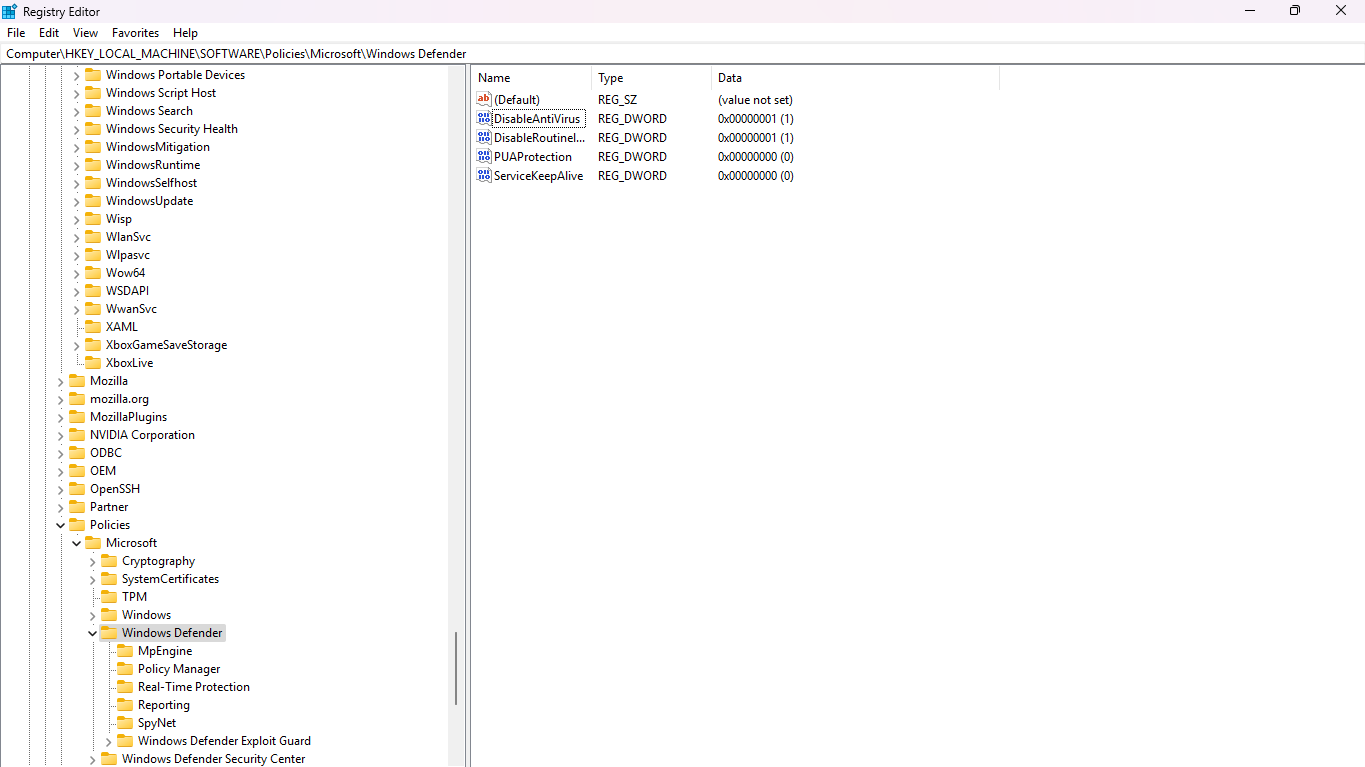
Task: Open the View menu
Action: [x=86, y=33]
